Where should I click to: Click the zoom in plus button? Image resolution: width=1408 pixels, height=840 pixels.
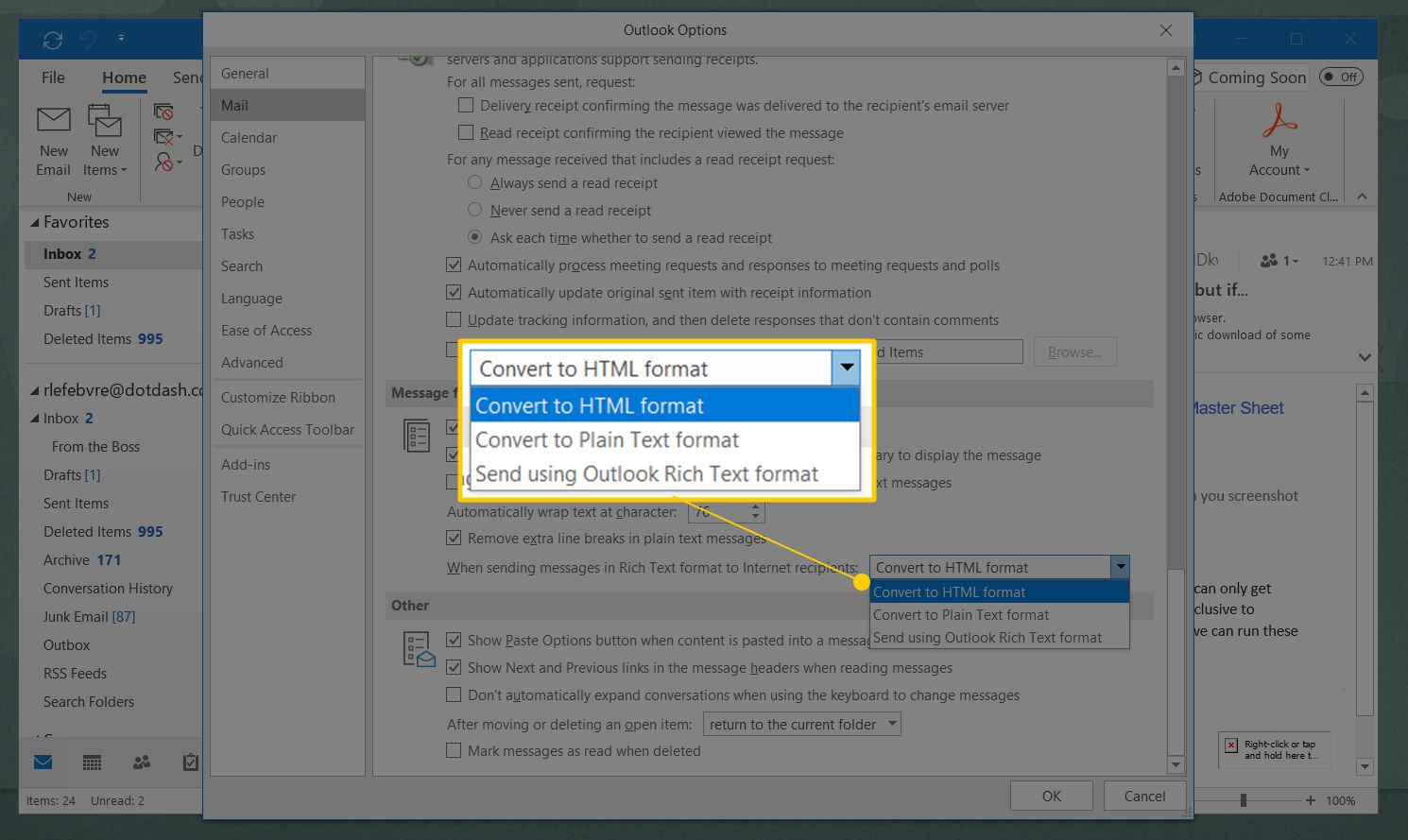pos(1310,800)
